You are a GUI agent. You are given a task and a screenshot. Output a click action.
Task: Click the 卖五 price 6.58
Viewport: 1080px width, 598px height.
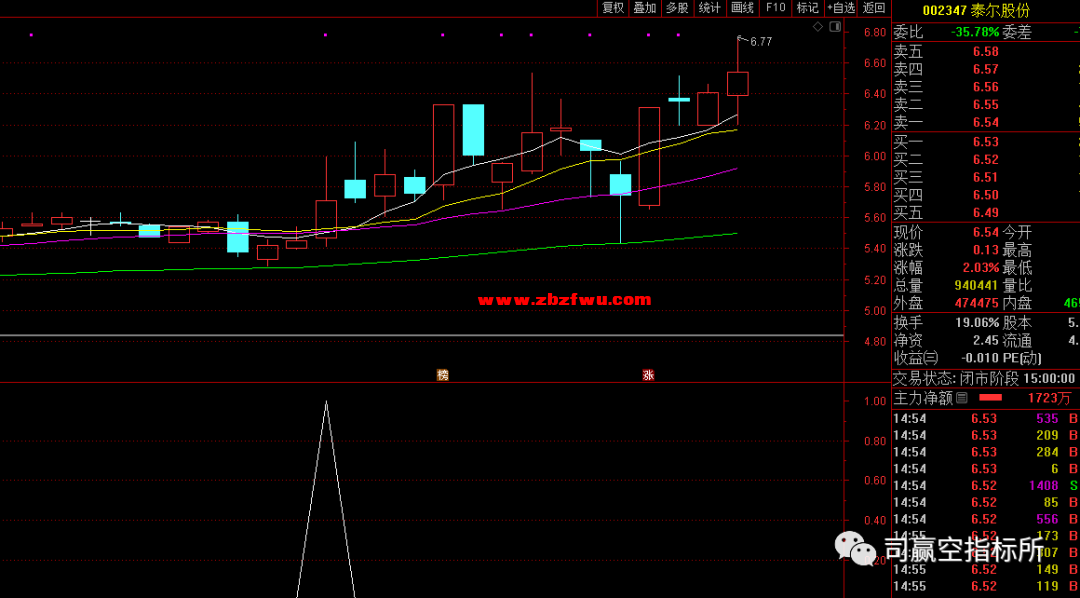(x=986, y=51)
